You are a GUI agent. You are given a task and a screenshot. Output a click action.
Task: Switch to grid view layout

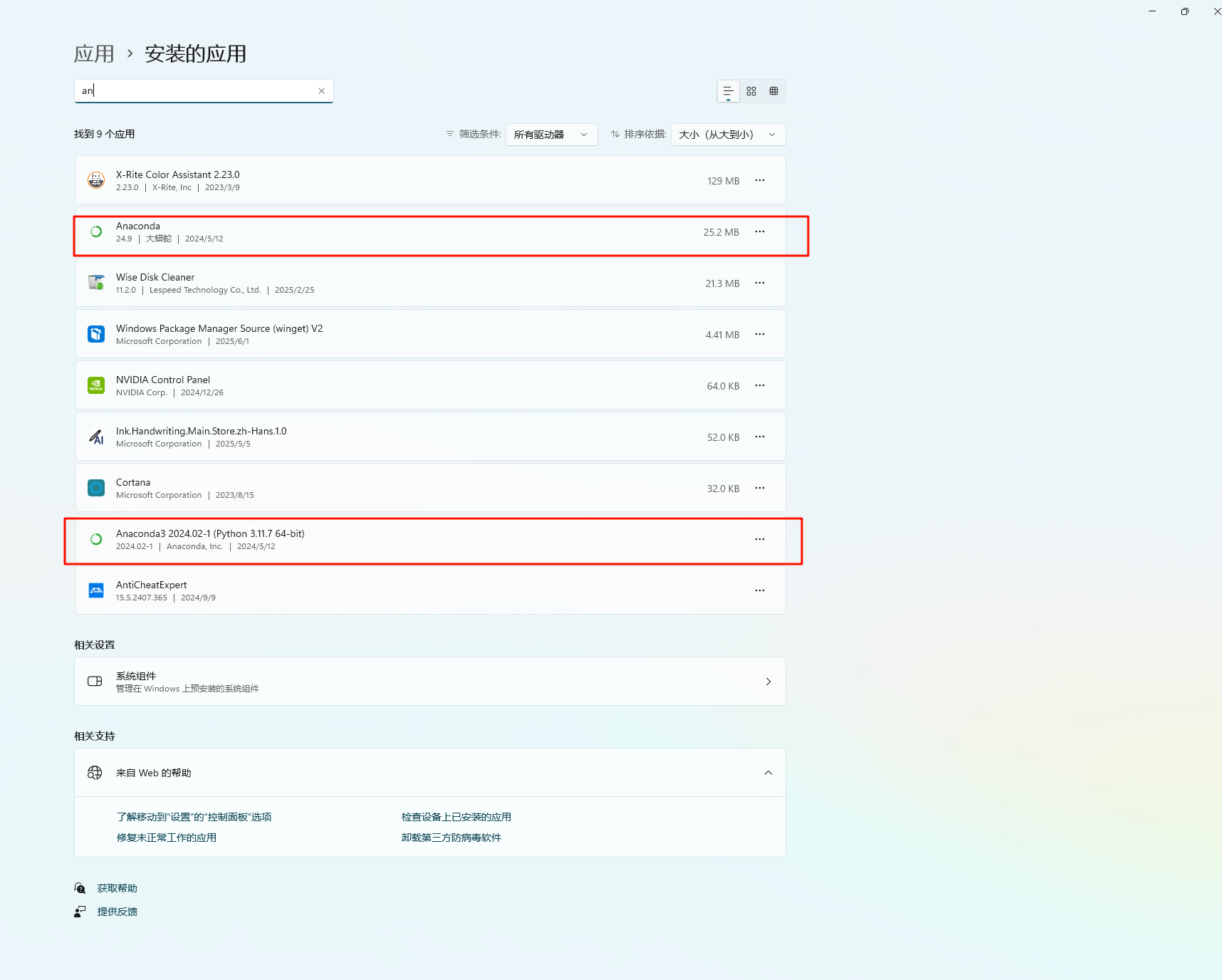coord(751,91)
